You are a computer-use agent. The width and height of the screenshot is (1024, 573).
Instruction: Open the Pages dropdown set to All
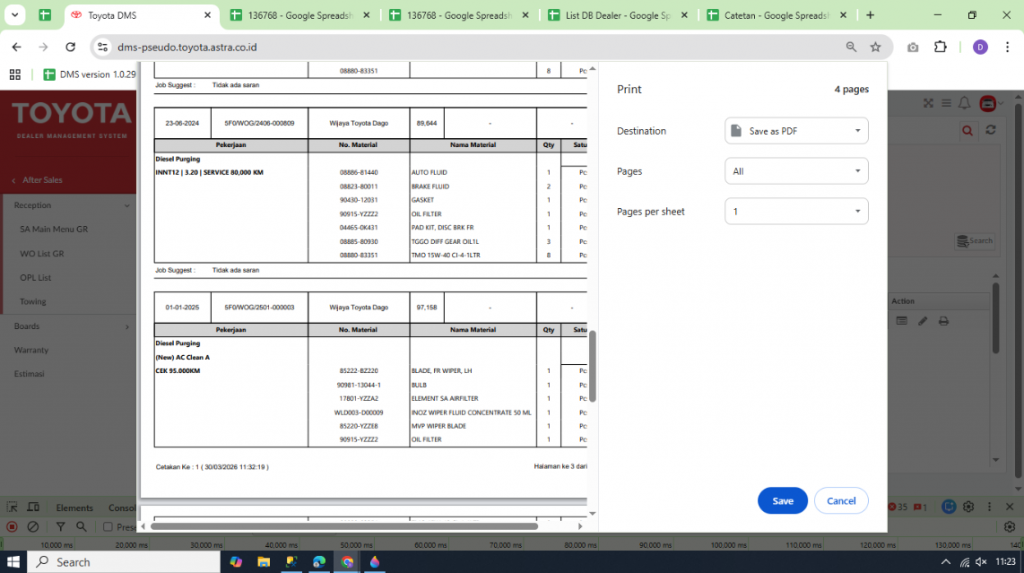(x=796, y=172)
